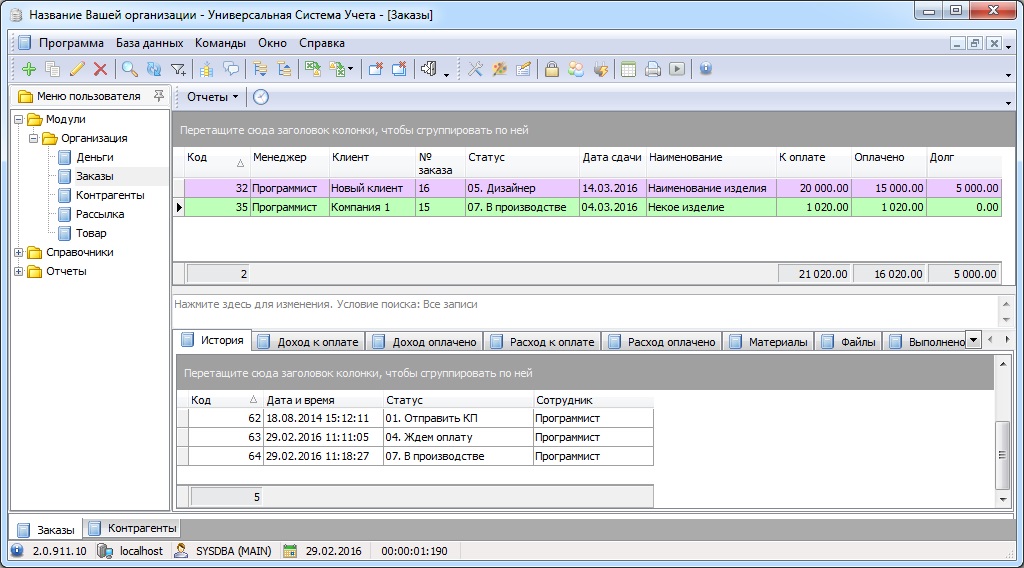
Task: Open the База данных menu
Action: [150, 43]
